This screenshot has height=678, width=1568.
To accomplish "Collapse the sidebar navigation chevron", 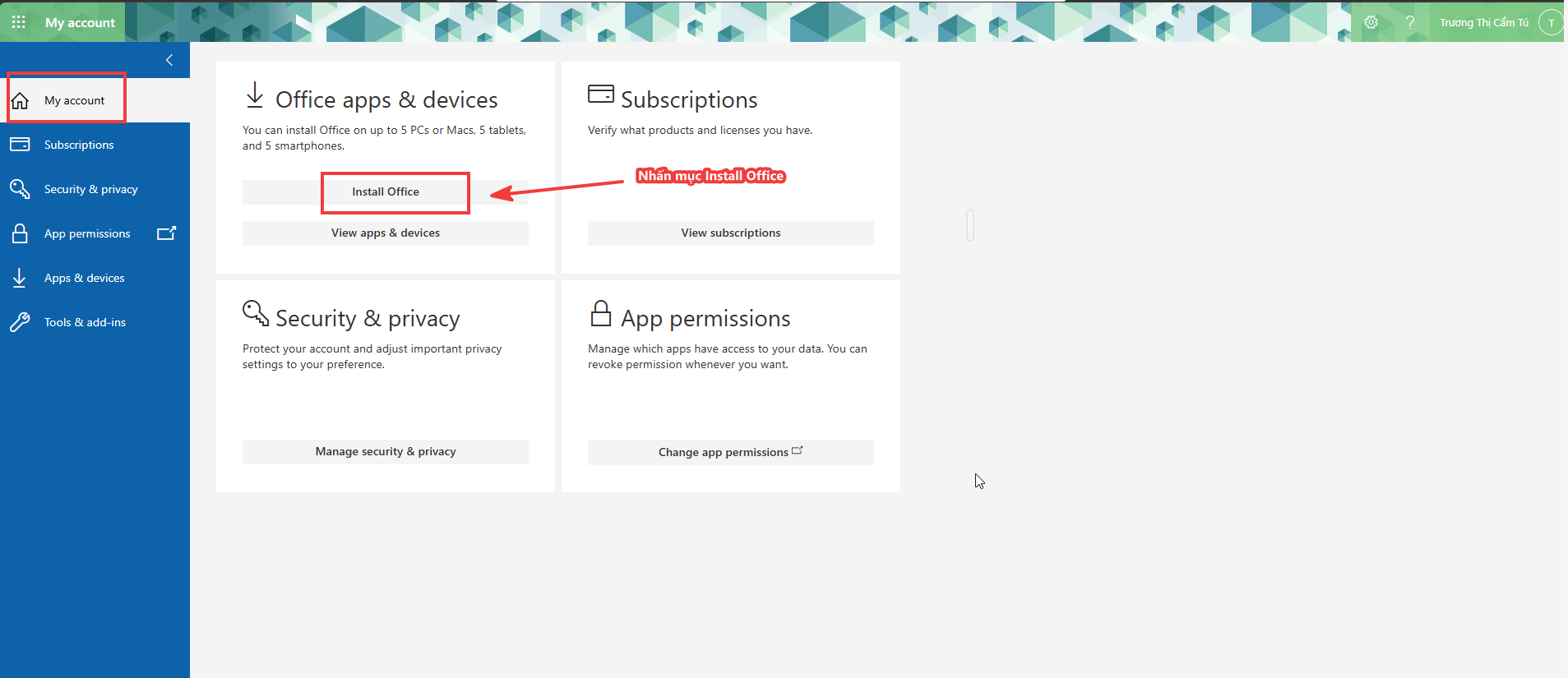I will point(169,60).
